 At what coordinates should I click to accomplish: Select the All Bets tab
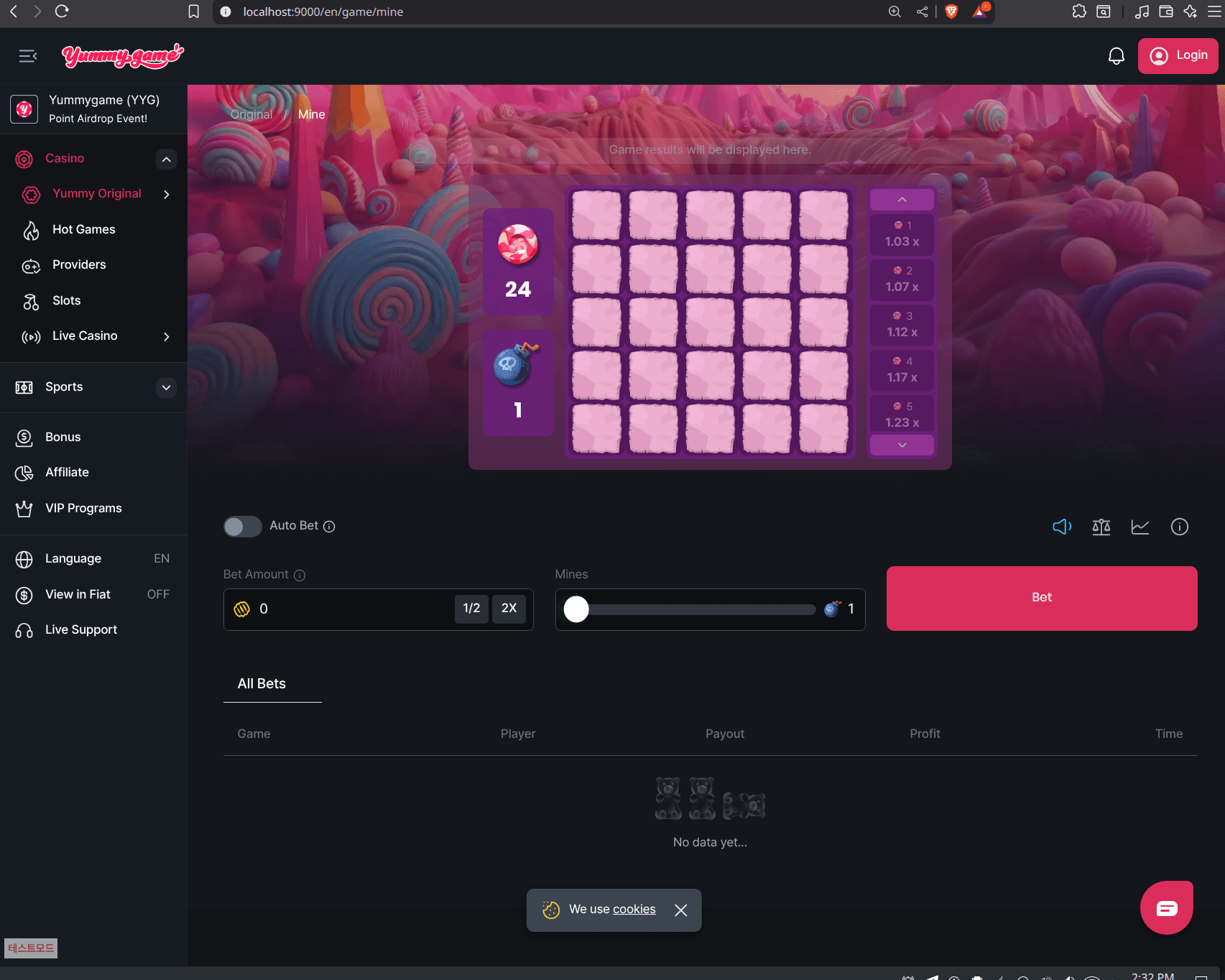point(262,683)
